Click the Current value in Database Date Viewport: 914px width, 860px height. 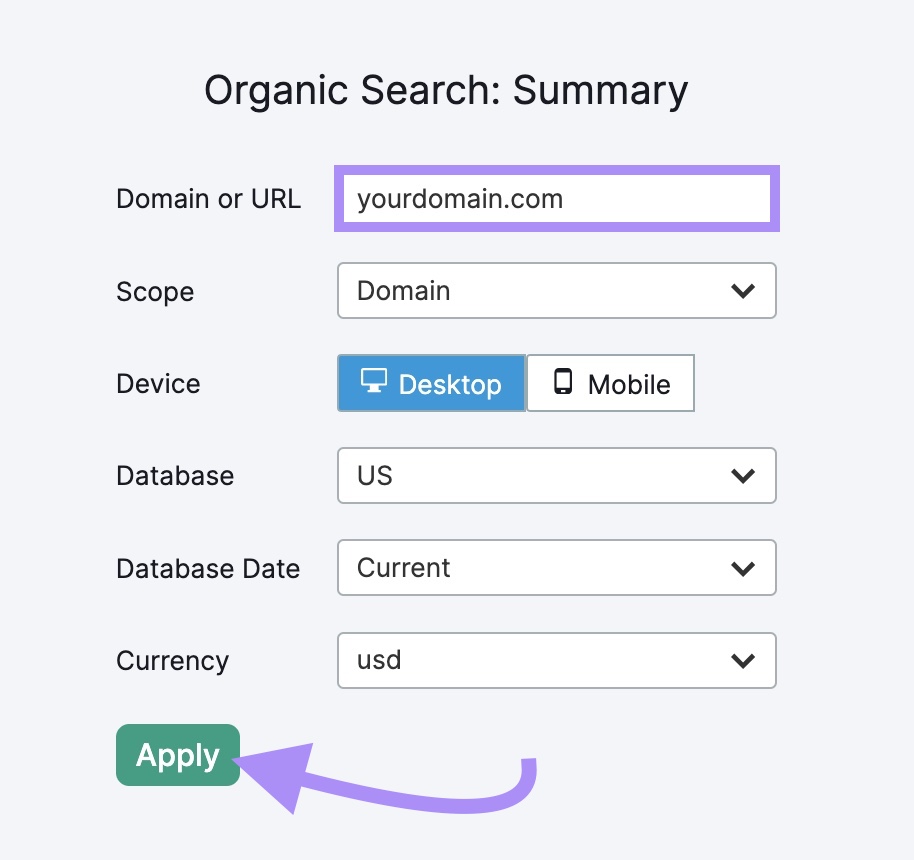point(402,568)
